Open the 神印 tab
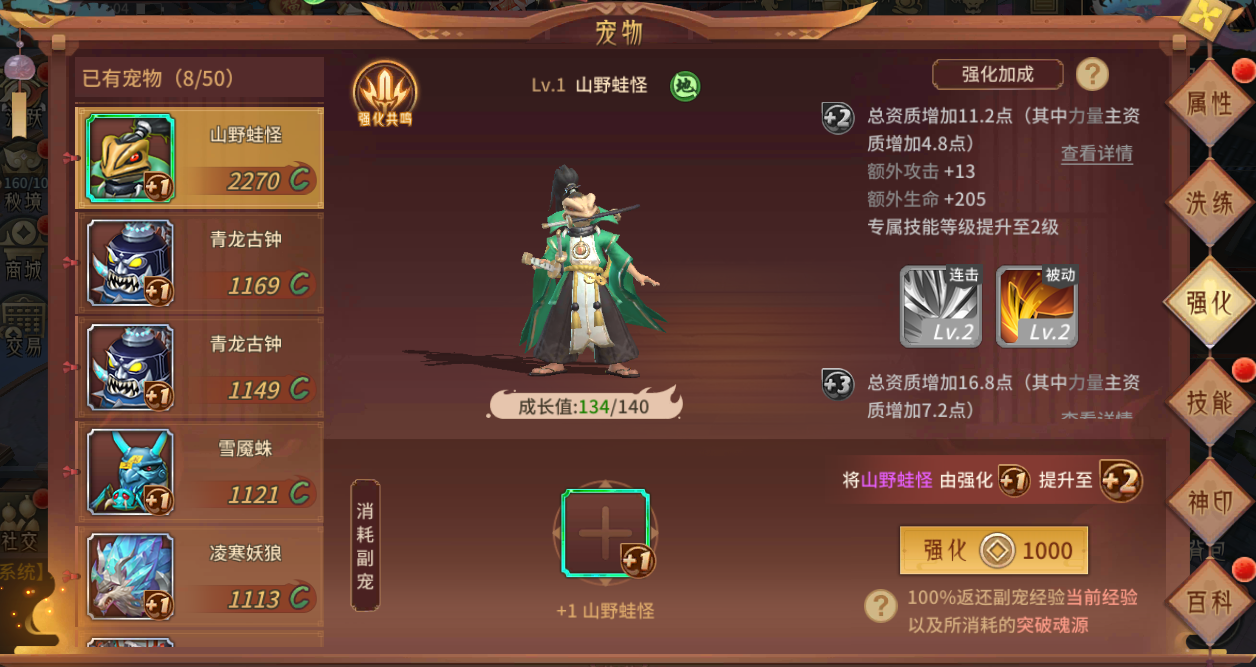This screenshot has height=667, width=1256. 1209,502
